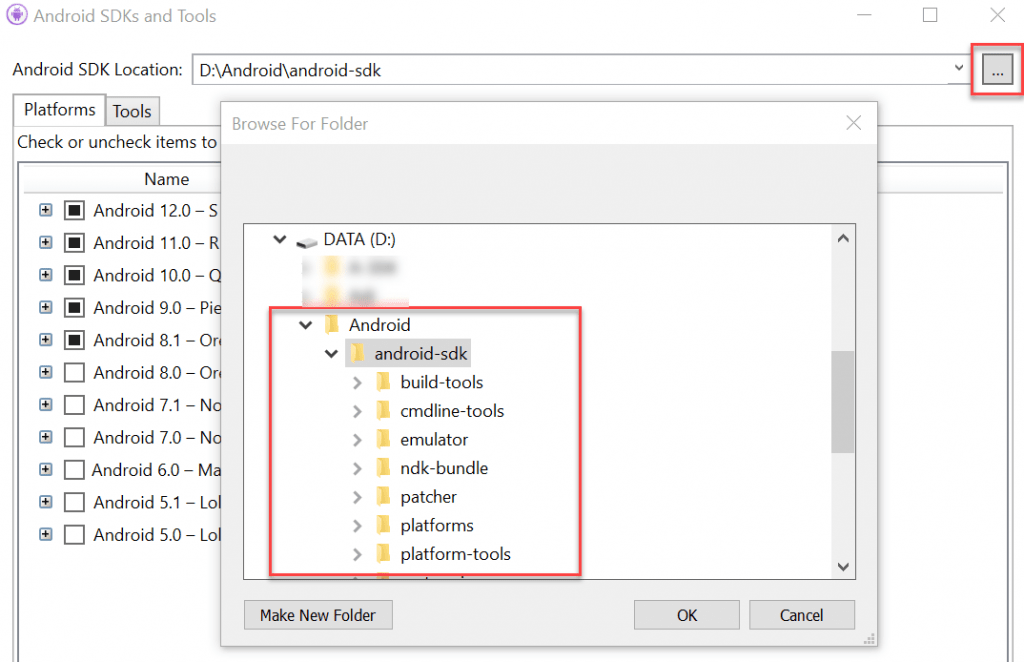Confirm folder selection with OK
The width and height of the screenshot is (1024, 662).
[x=687, y=615]
